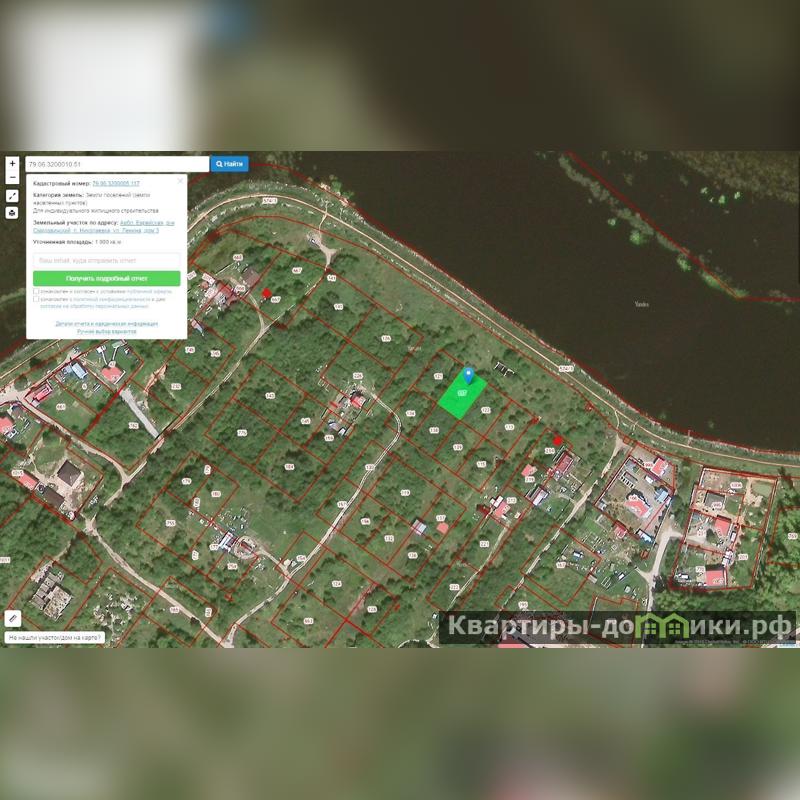Click the green Получить подробный отчет button
Image resolution: width=800 pixels, height=800 pixels.
[107, 278]
